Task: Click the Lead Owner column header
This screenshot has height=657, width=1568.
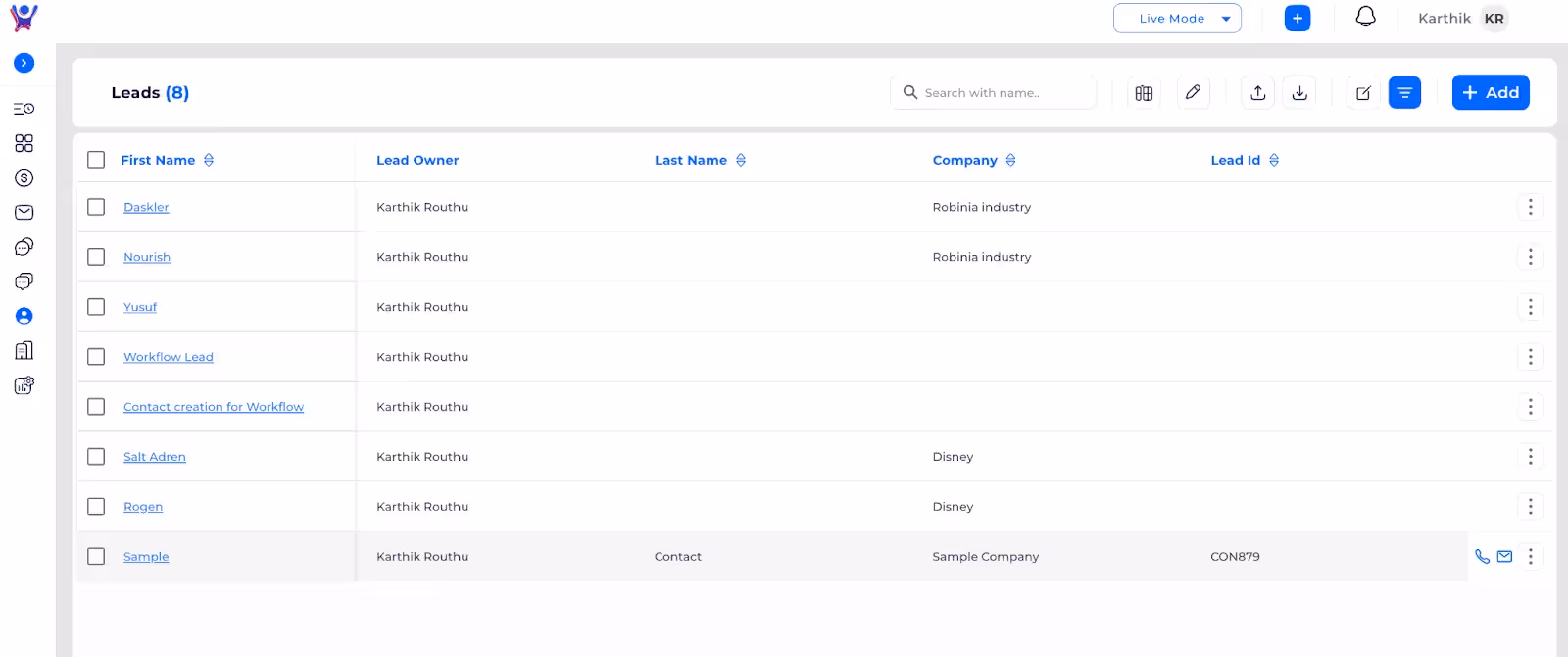Action: pyautogui.click(x=417, y=160)
